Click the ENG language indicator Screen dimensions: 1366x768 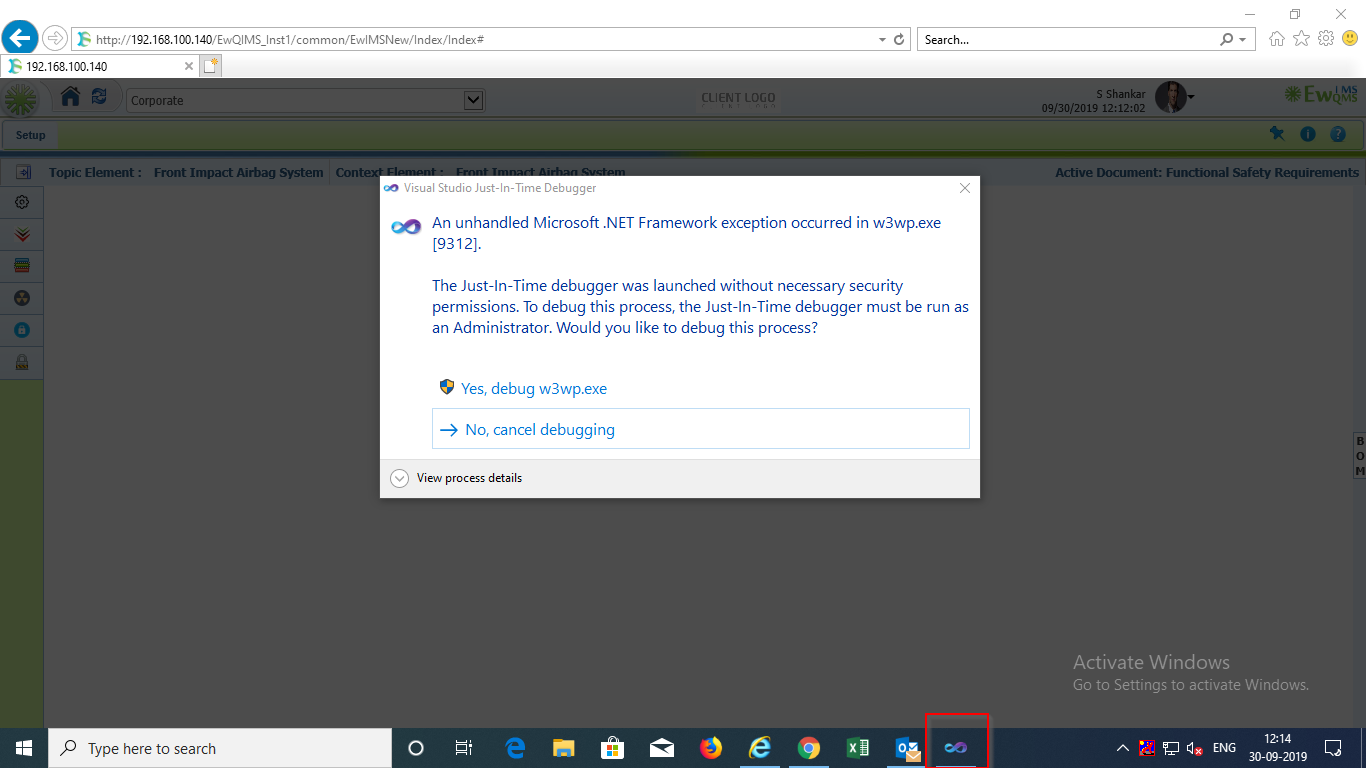tap(1224, 748)
